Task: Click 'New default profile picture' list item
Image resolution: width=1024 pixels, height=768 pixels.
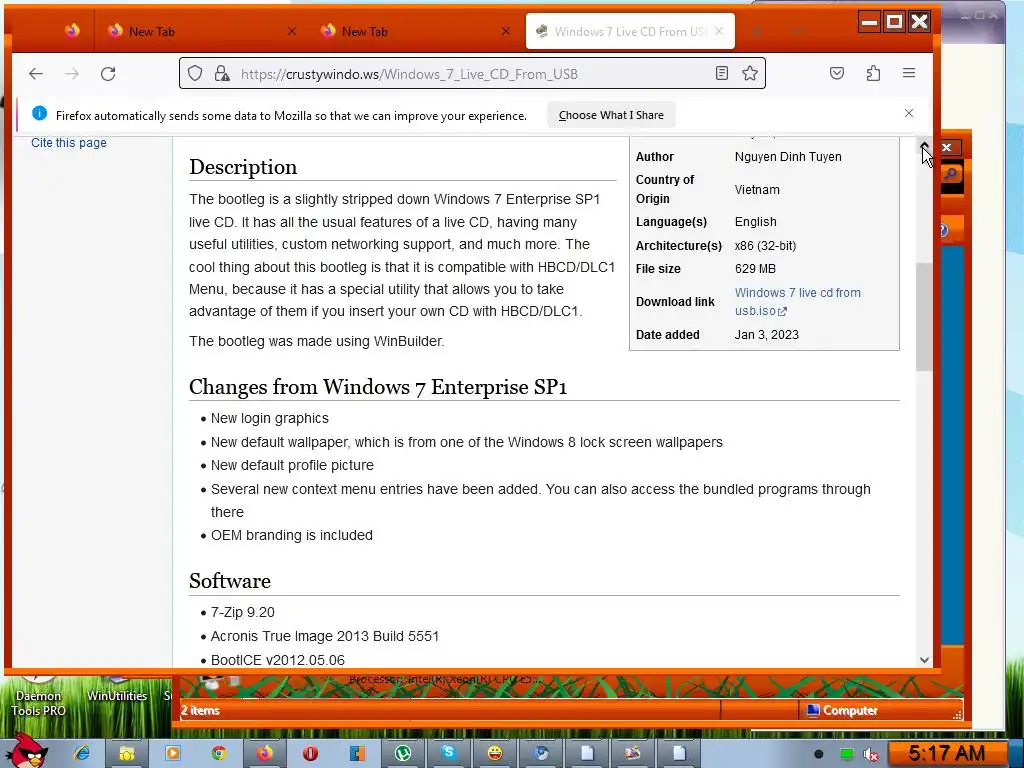Action: coord(292,465)
